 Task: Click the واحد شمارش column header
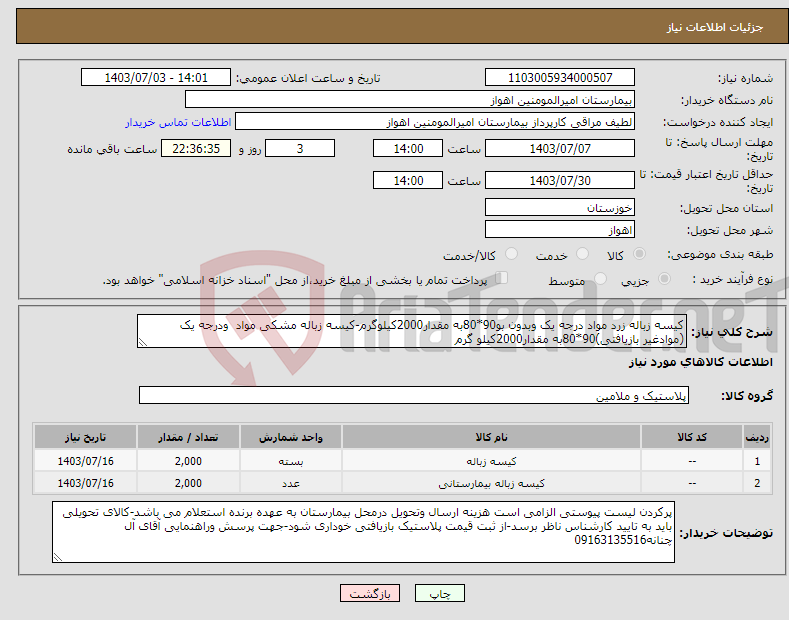pos(291,437)
